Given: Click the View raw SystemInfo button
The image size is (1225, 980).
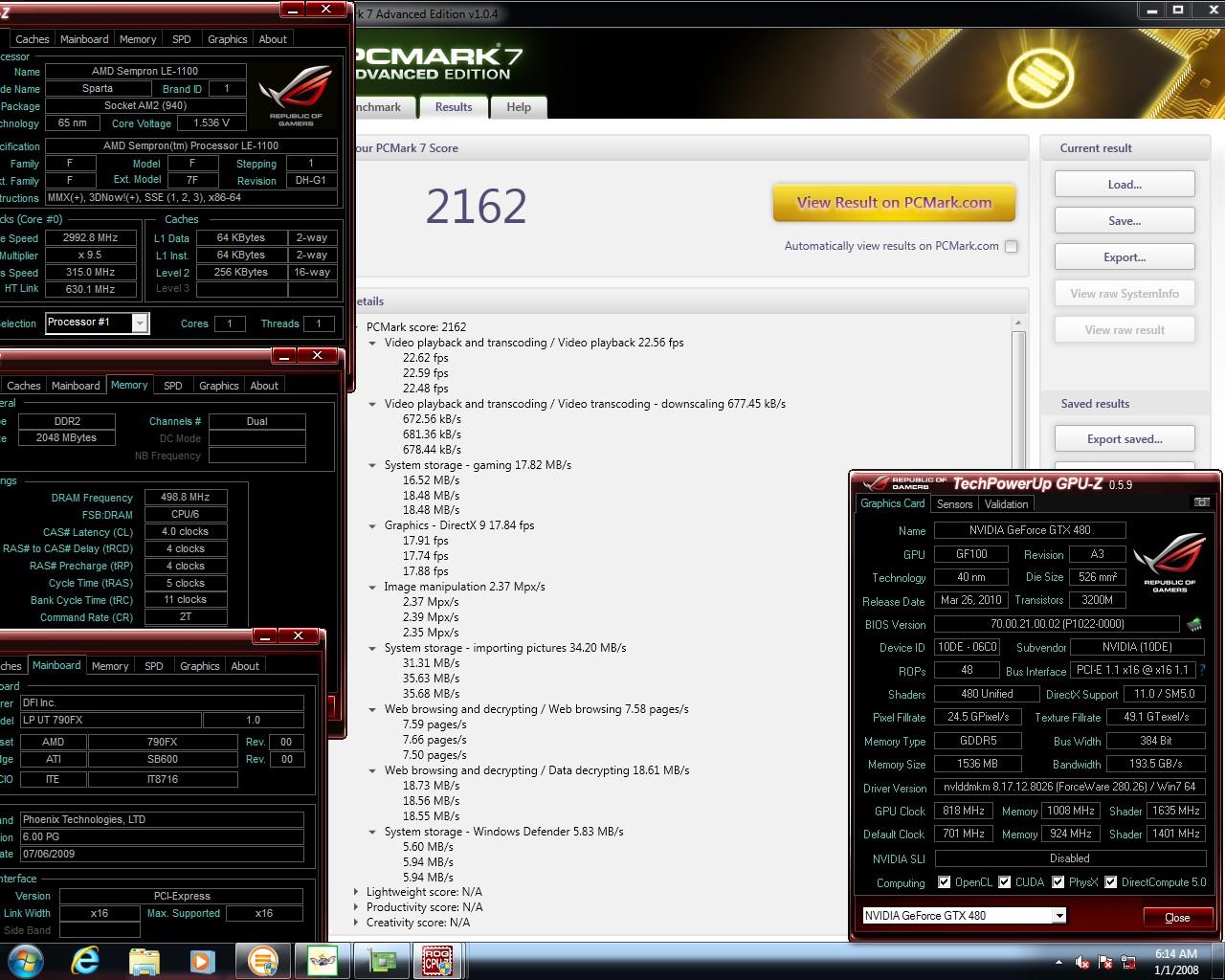Looking at the screenshot, I should click(1125, 294).
